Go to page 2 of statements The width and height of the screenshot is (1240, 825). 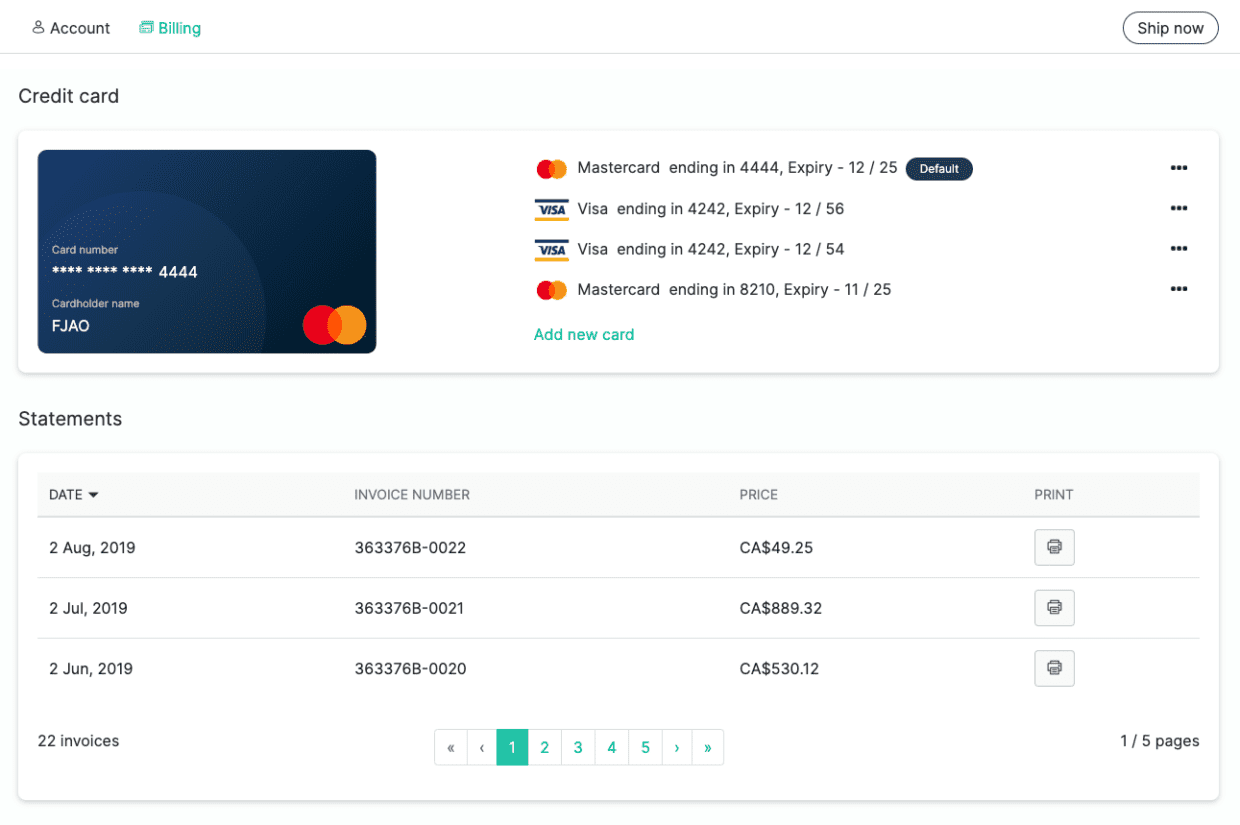click(544, 747)
